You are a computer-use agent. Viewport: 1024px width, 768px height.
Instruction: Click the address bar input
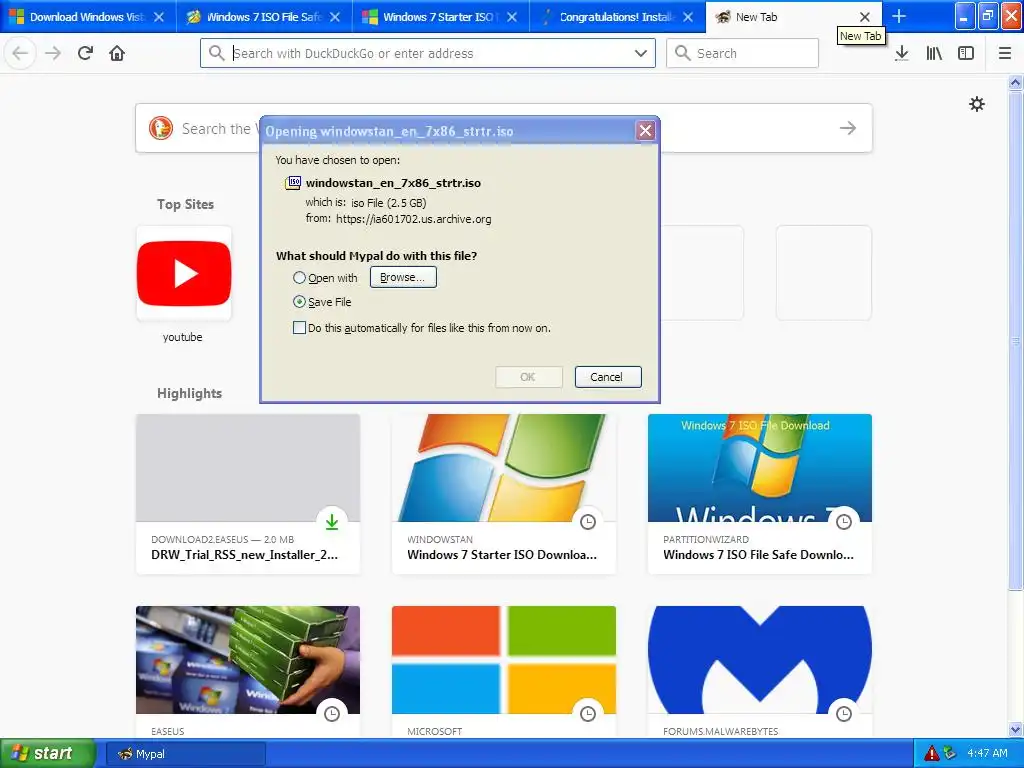click(x=428, y=53)
